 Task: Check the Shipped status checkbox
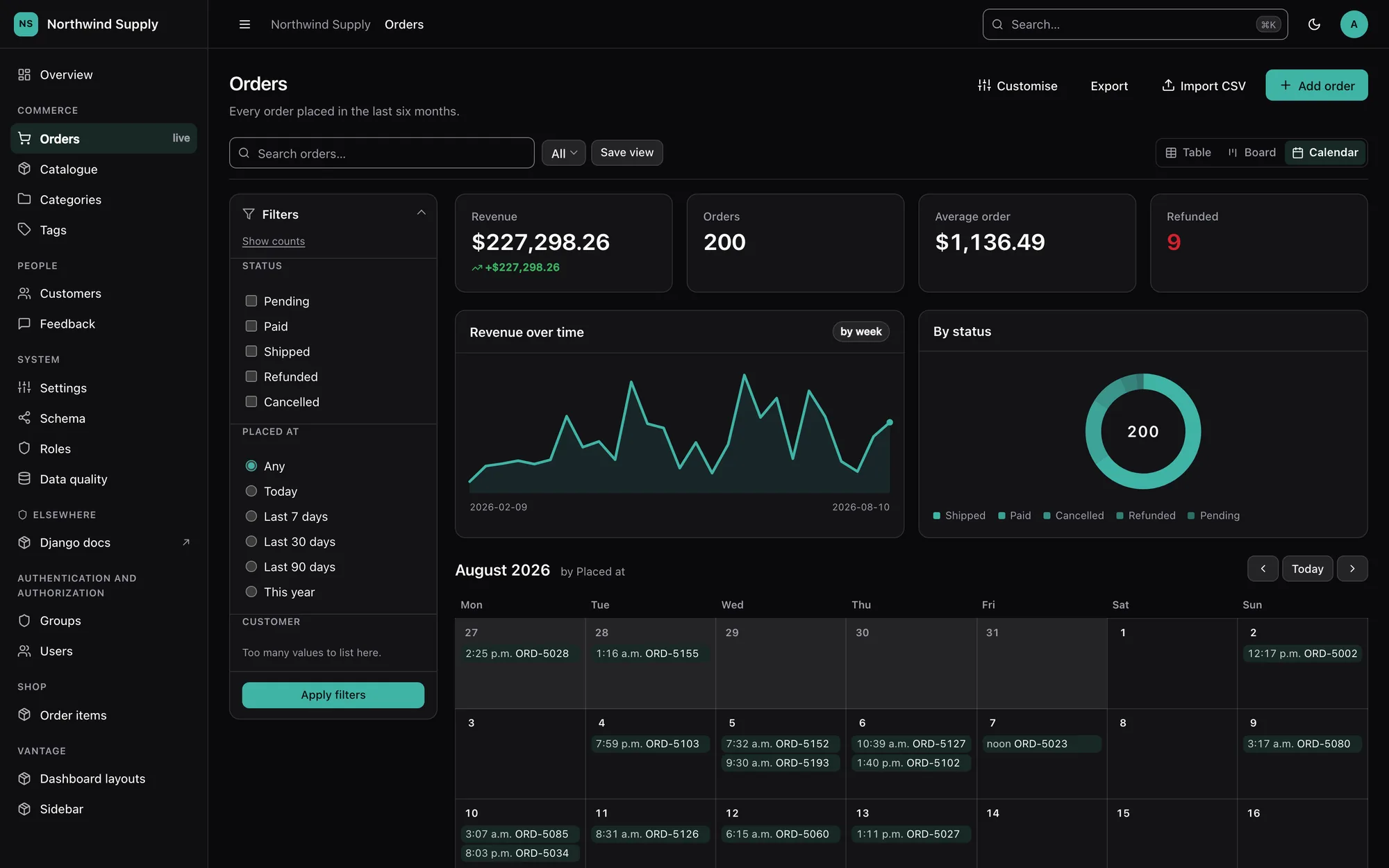pos(251,351)
